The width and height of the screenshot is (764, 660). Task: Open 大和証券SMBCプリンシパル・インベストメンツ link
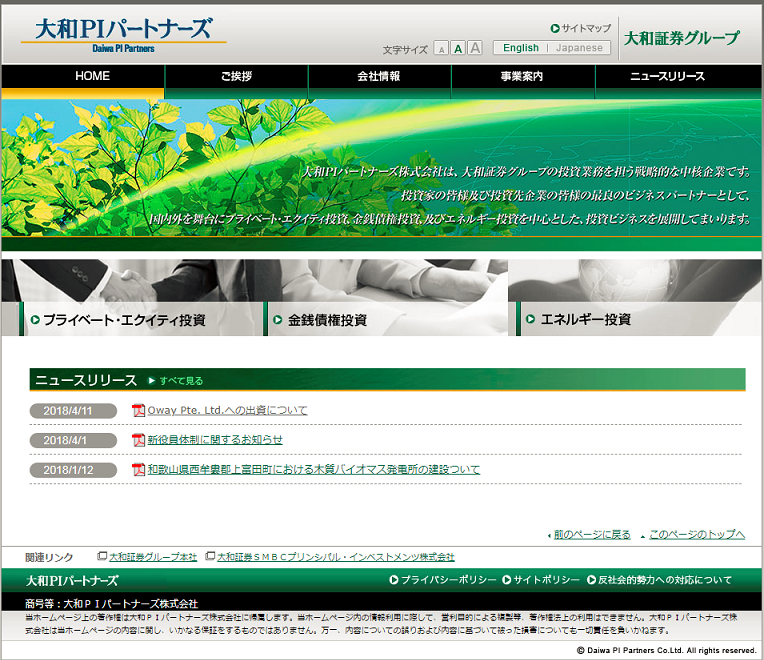click(336, 557)
